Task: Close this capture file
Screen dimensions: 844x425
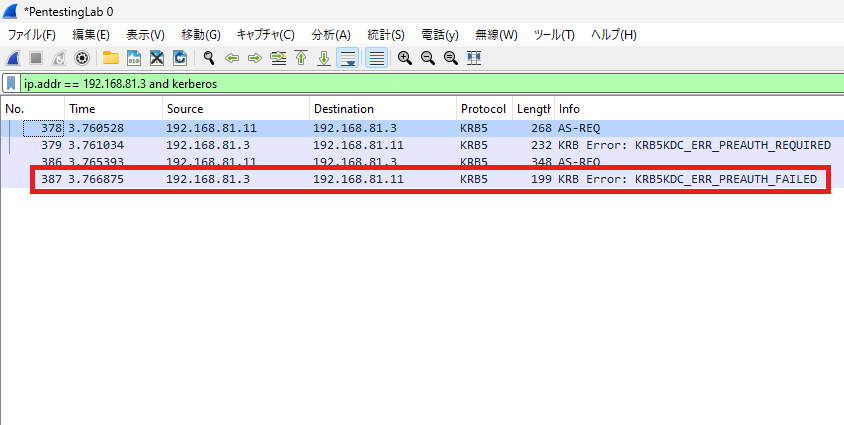Action: [x=157, y=58]
